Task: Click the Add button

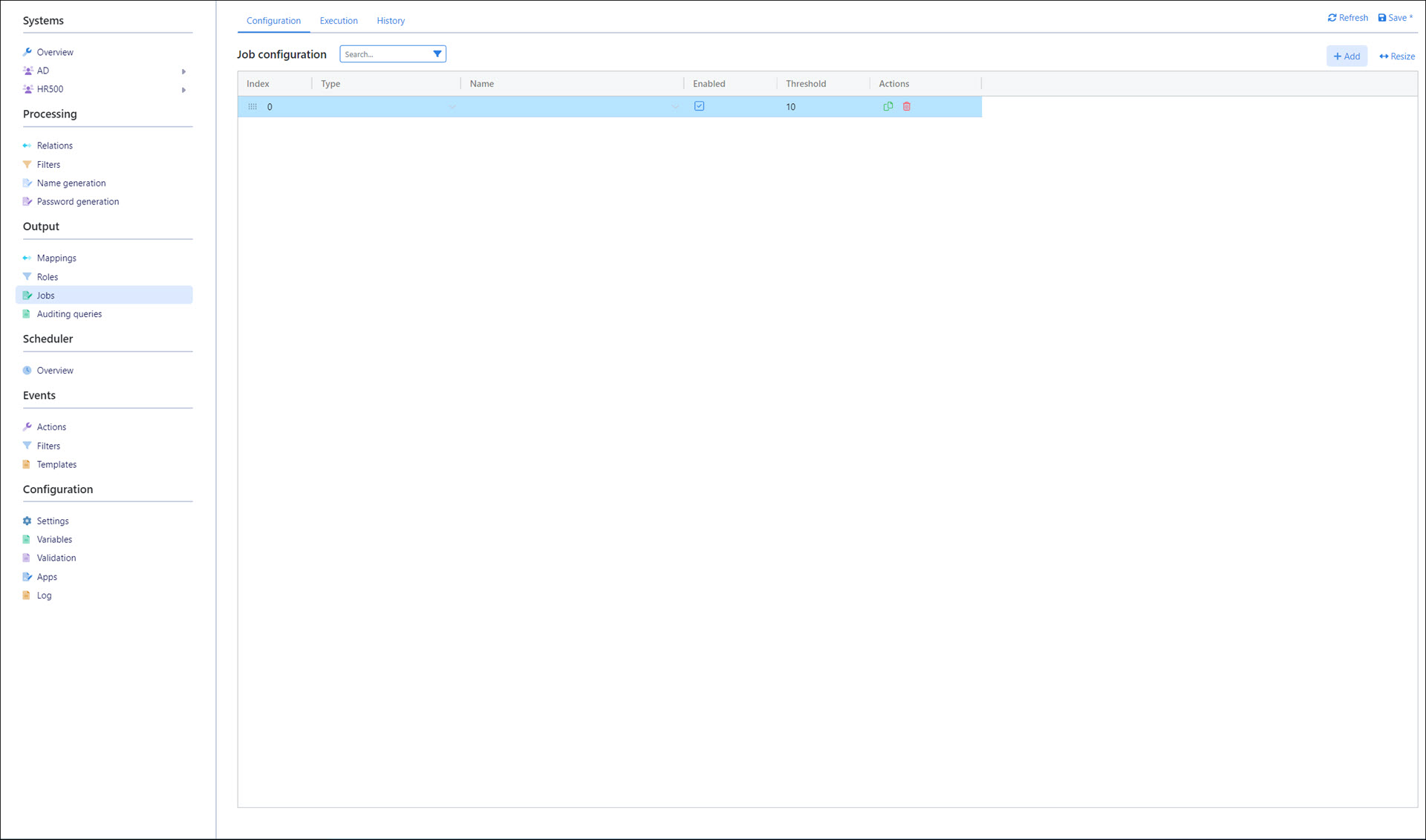Action: [x=1347, y=56]
